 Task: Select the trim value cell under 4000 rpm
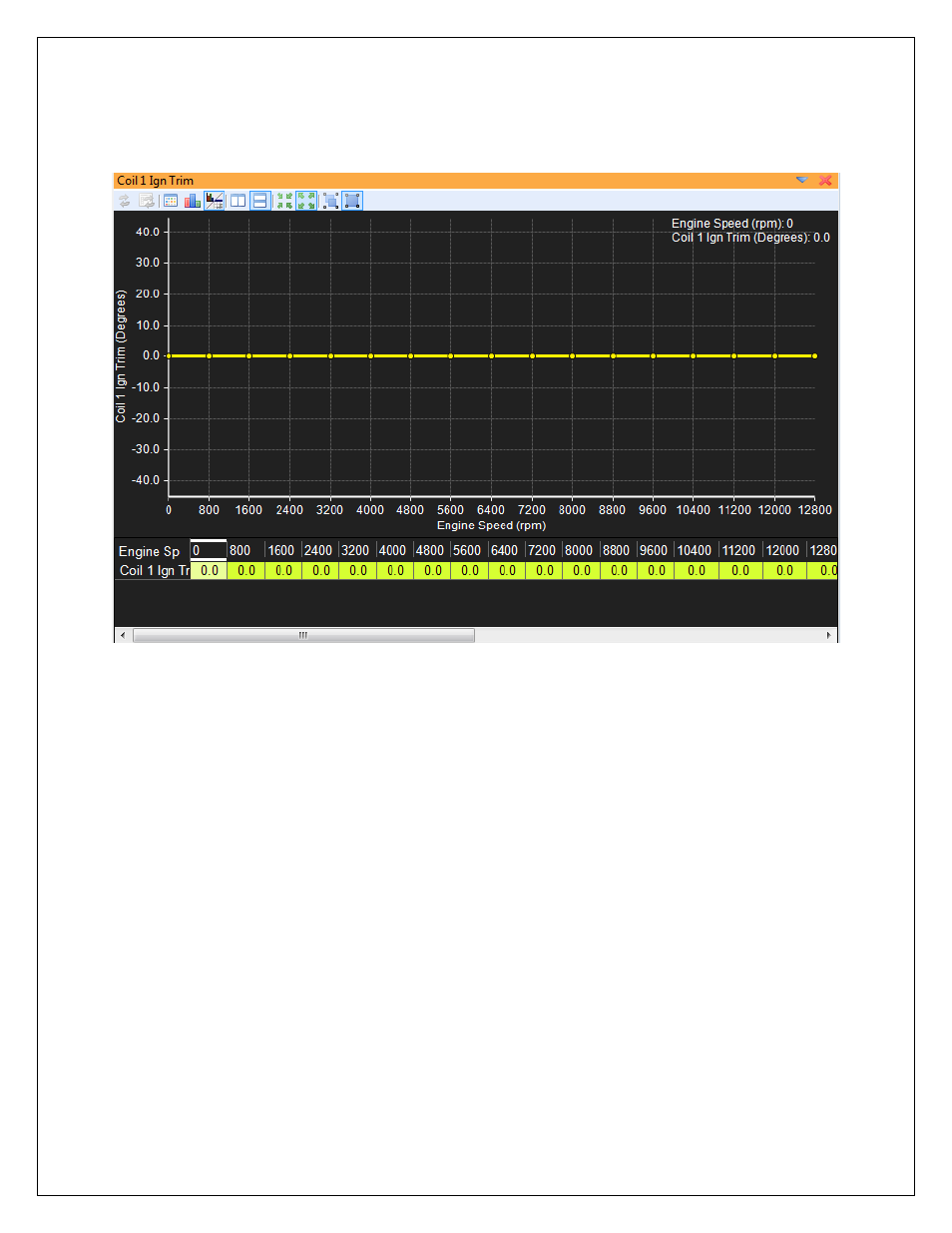(x=395, y=571)
